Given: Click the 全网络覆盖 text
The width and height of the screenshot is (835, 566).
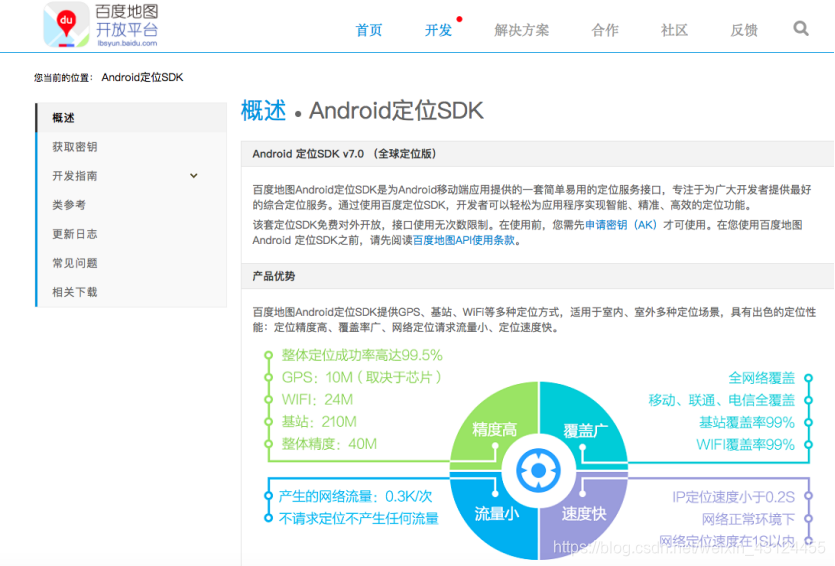Looking at the screenshot, I should tap(762, 378).
